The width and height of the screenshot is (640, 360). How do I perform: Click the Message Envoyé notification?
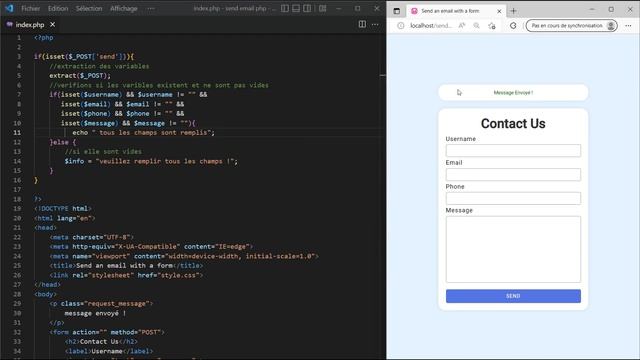click(513, 93)
